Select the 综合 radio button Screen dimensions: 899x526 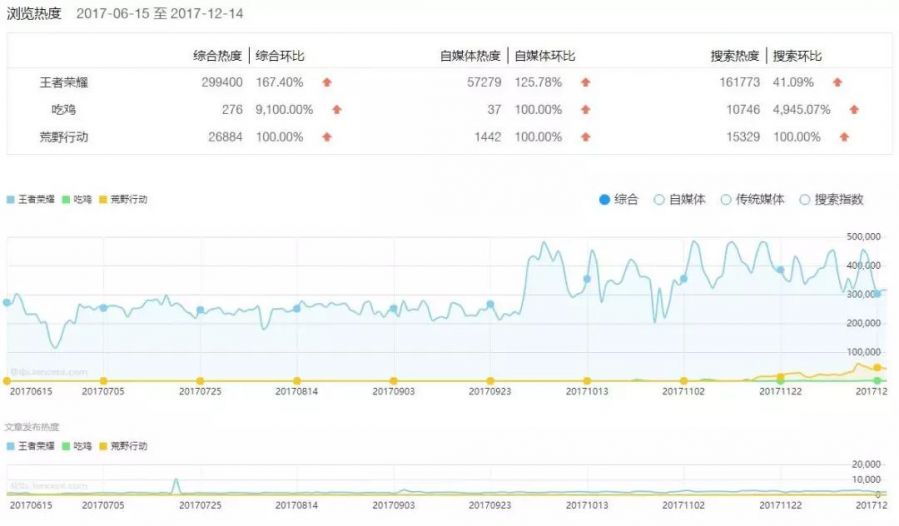(604, 200)
